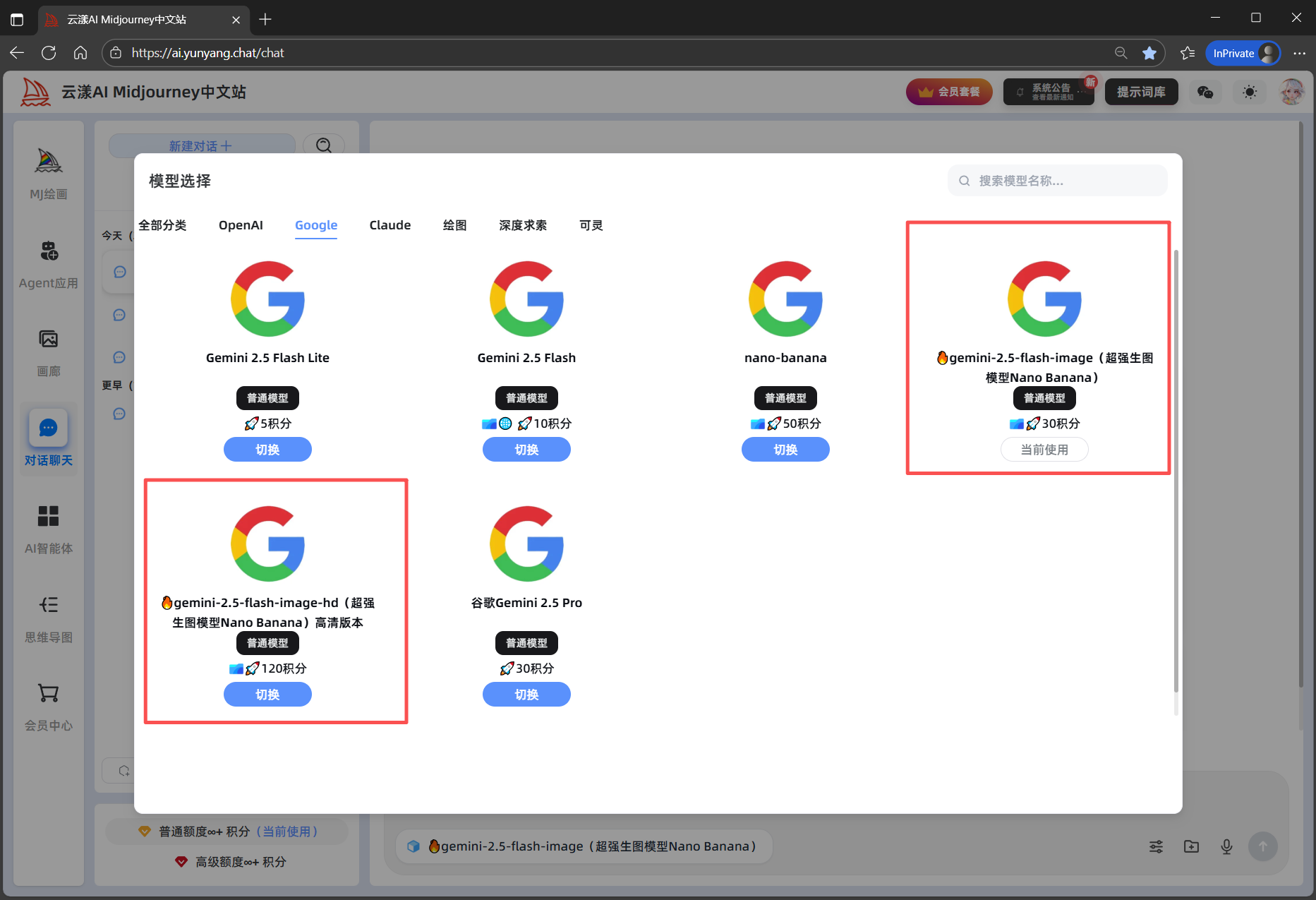Open 画廊 gallery icon in sidebar
This screenshot has height=900, width=1316.
point(49,340)
